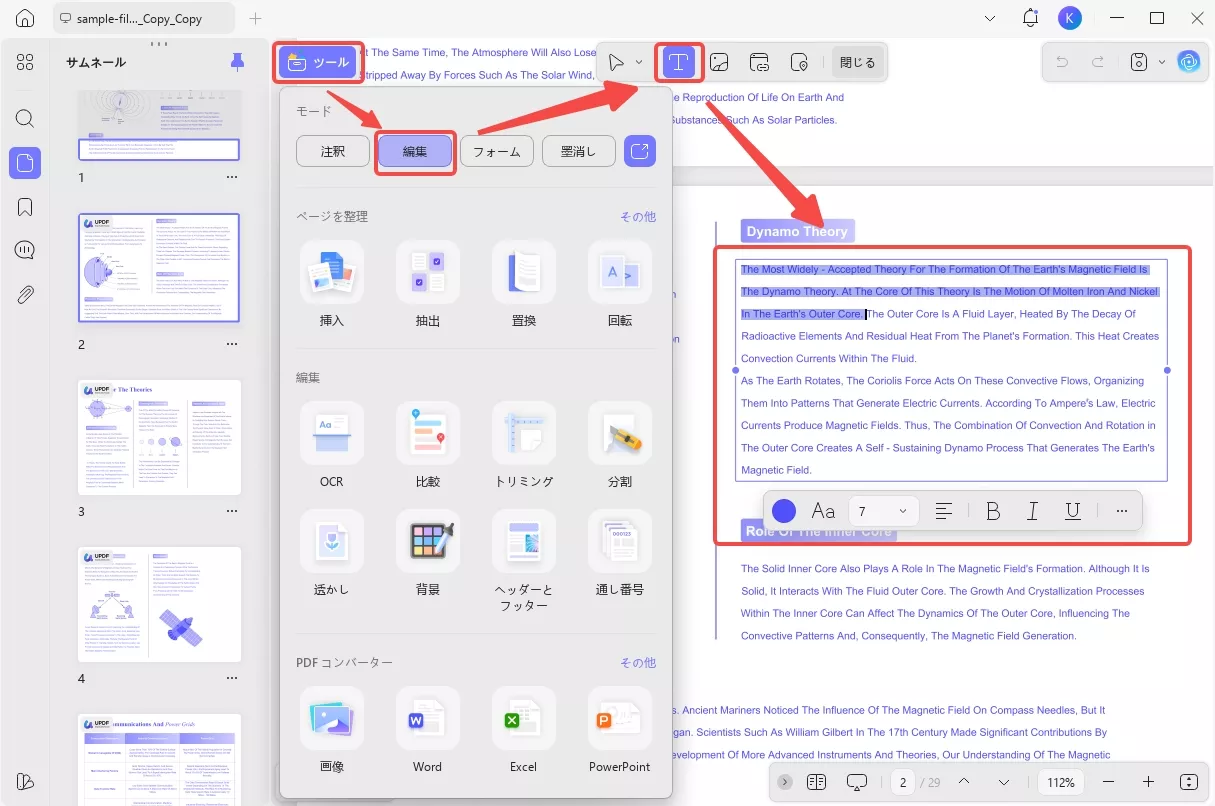Unpin the thumbnail panel

(x=237, y=62)
